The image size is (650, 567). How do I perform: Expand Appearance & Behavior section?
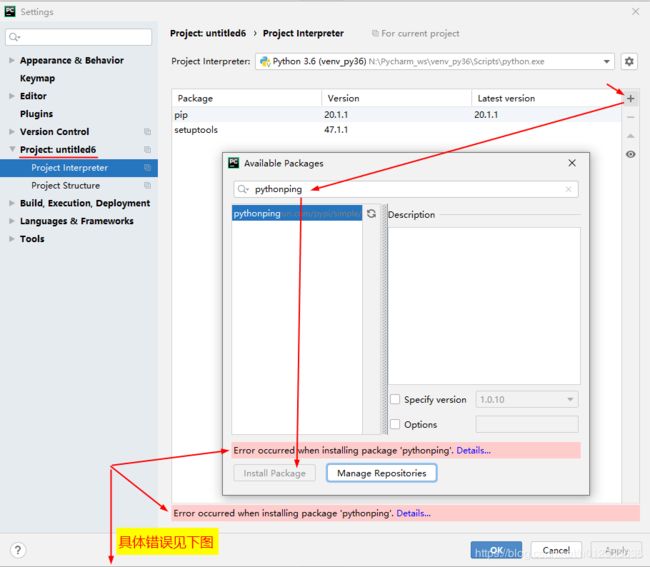[12, 61]
